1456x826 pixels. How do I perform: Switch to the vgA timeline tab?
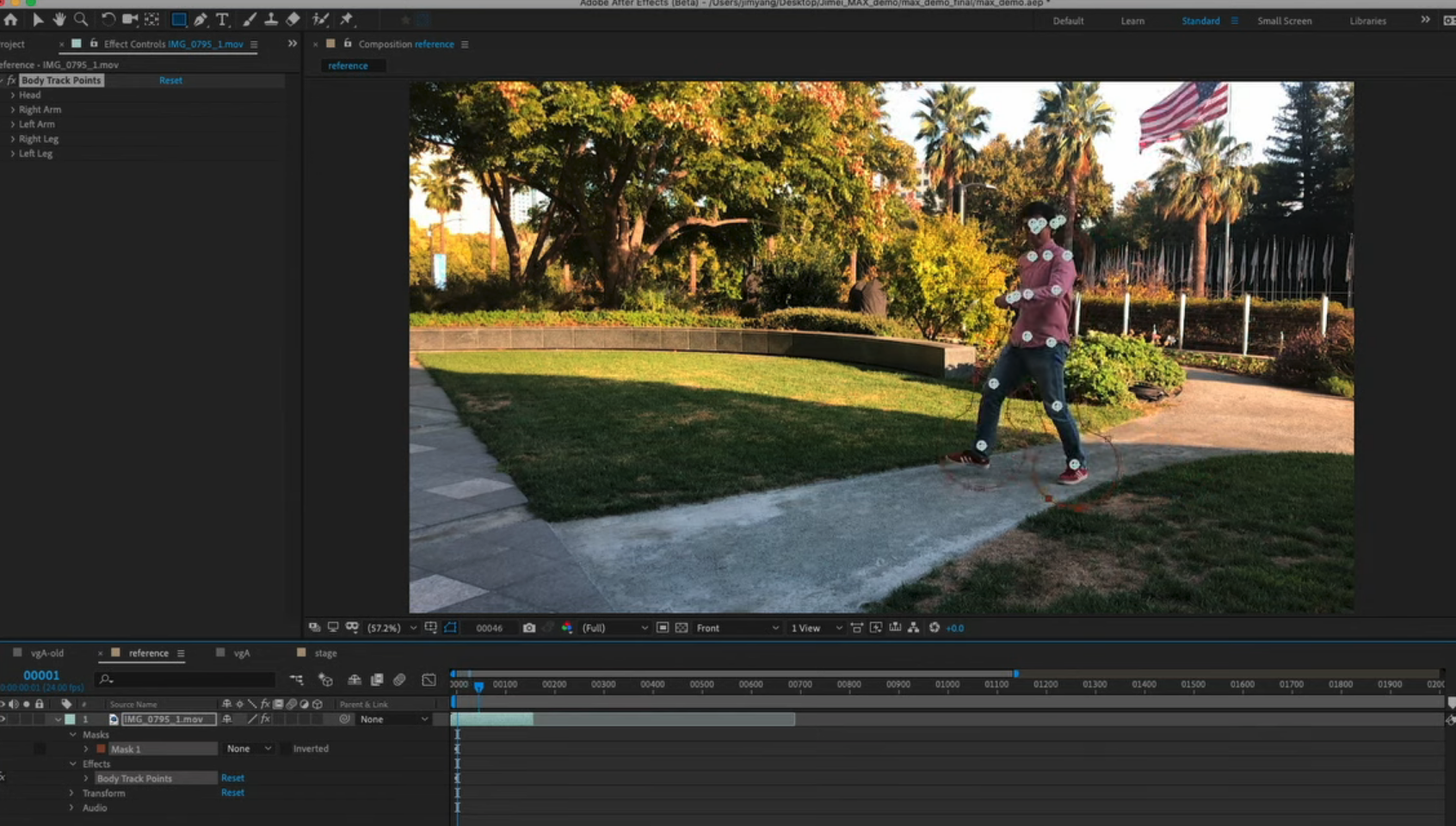[x=241, y=653]
